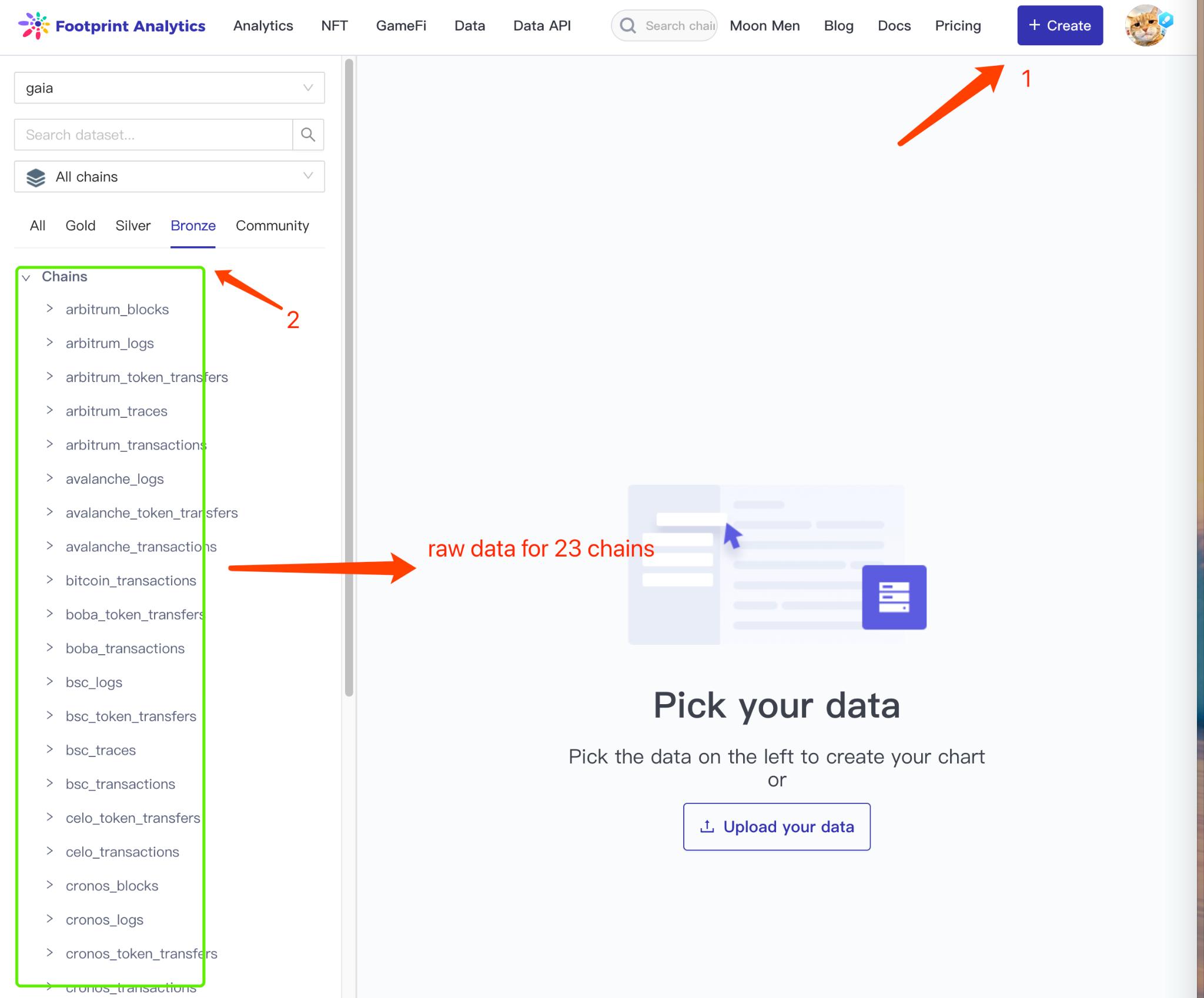The height and width of the screenshot is (998, 1204).
Task: Click the magnifier icon in top search bar
Action: [x=628, y=26]
